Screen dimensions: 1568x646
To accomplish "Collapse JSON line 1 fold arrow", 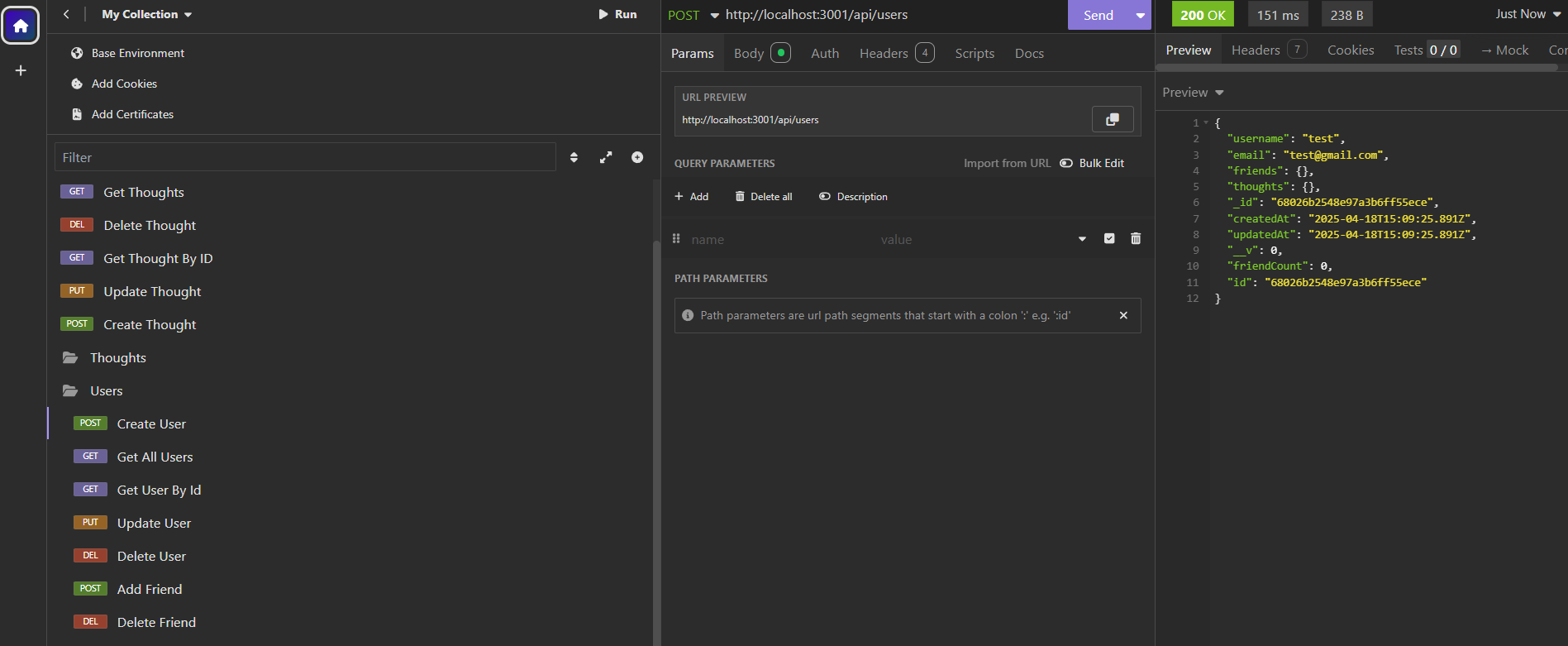I will [x=1206, y=122].
